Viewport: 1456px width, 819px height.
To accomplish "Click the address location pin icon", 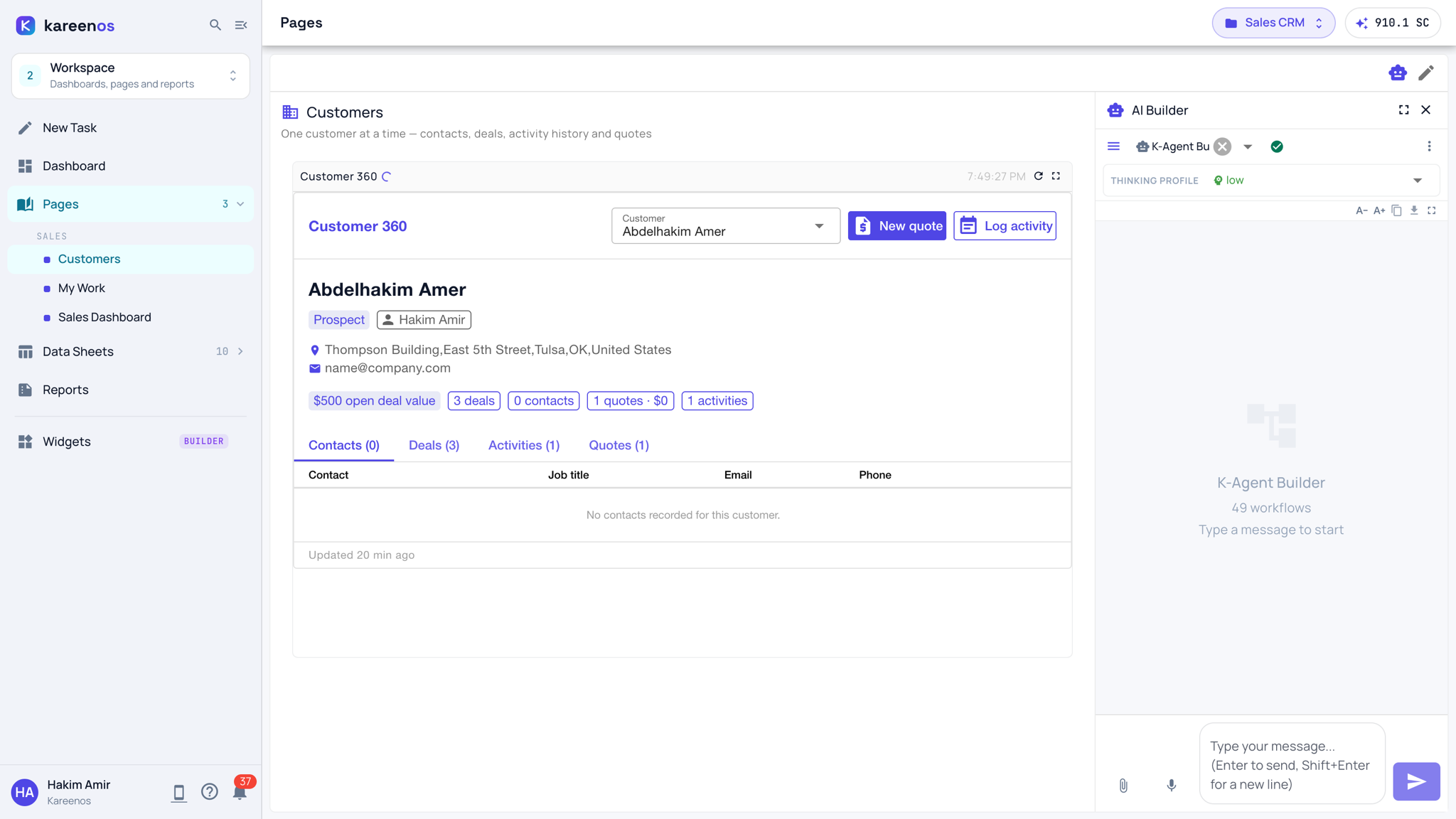I will tap(315, 350).
